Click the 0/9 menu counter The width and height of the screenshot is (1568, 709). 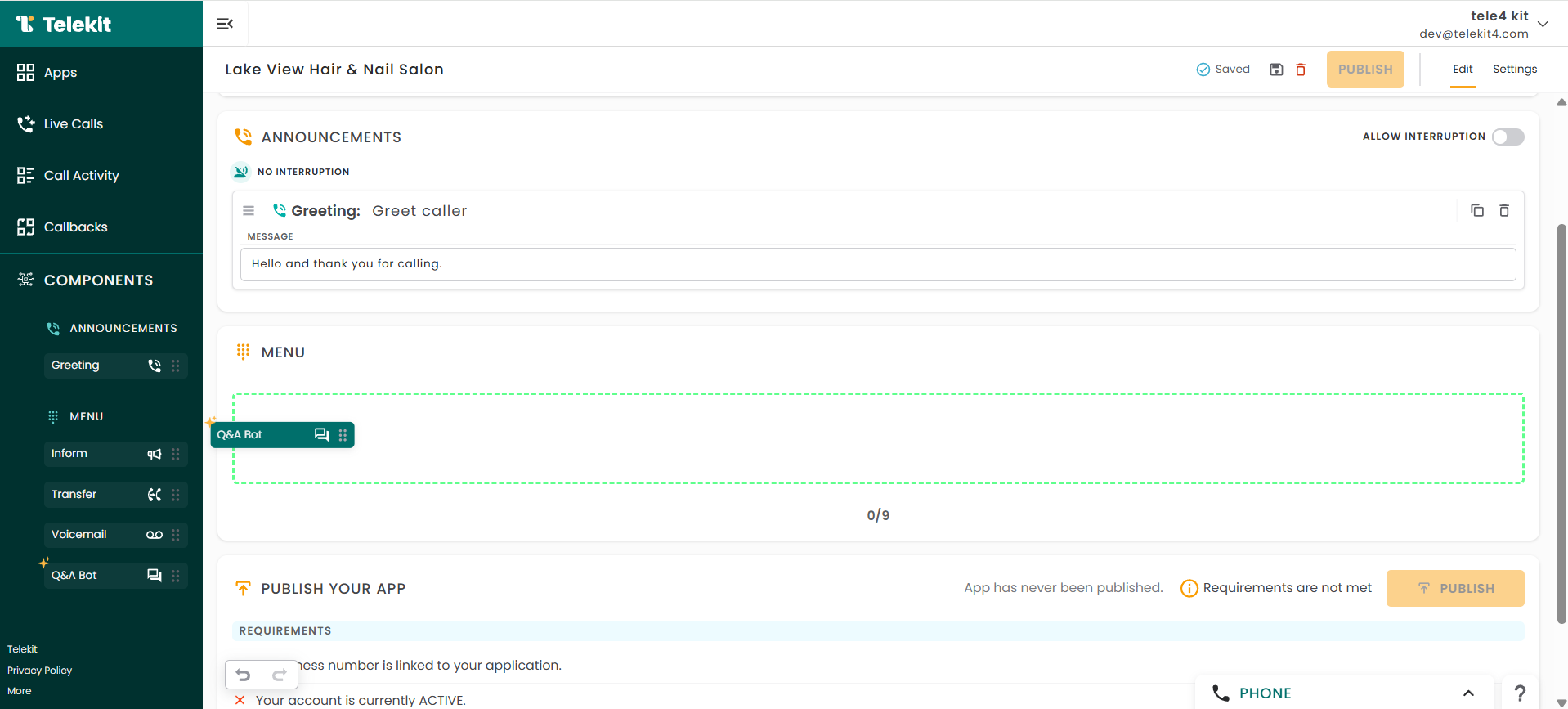coord(878,515)
